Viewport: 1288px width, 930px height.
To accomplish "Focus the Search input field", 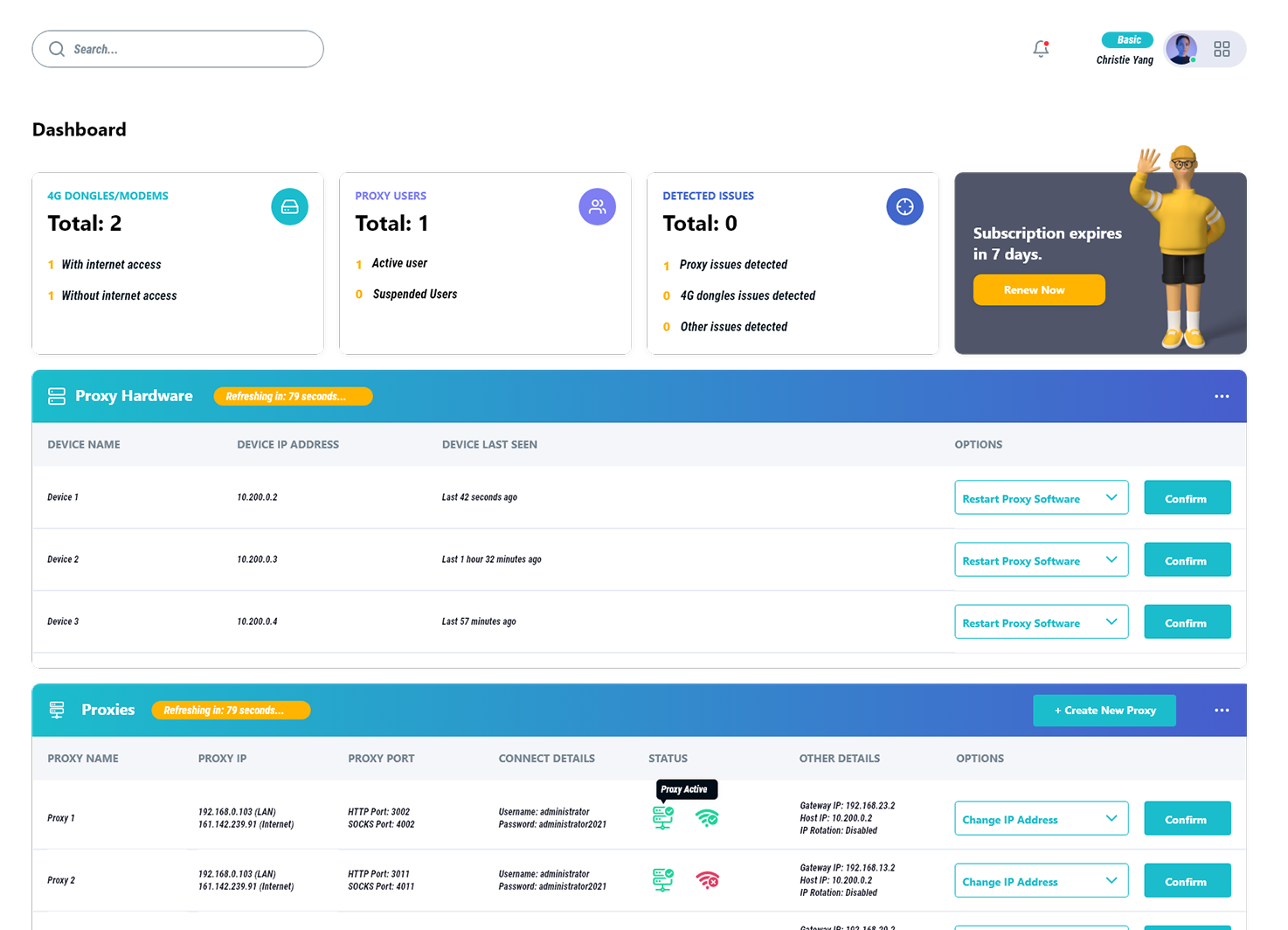I will tap(177, 49).
